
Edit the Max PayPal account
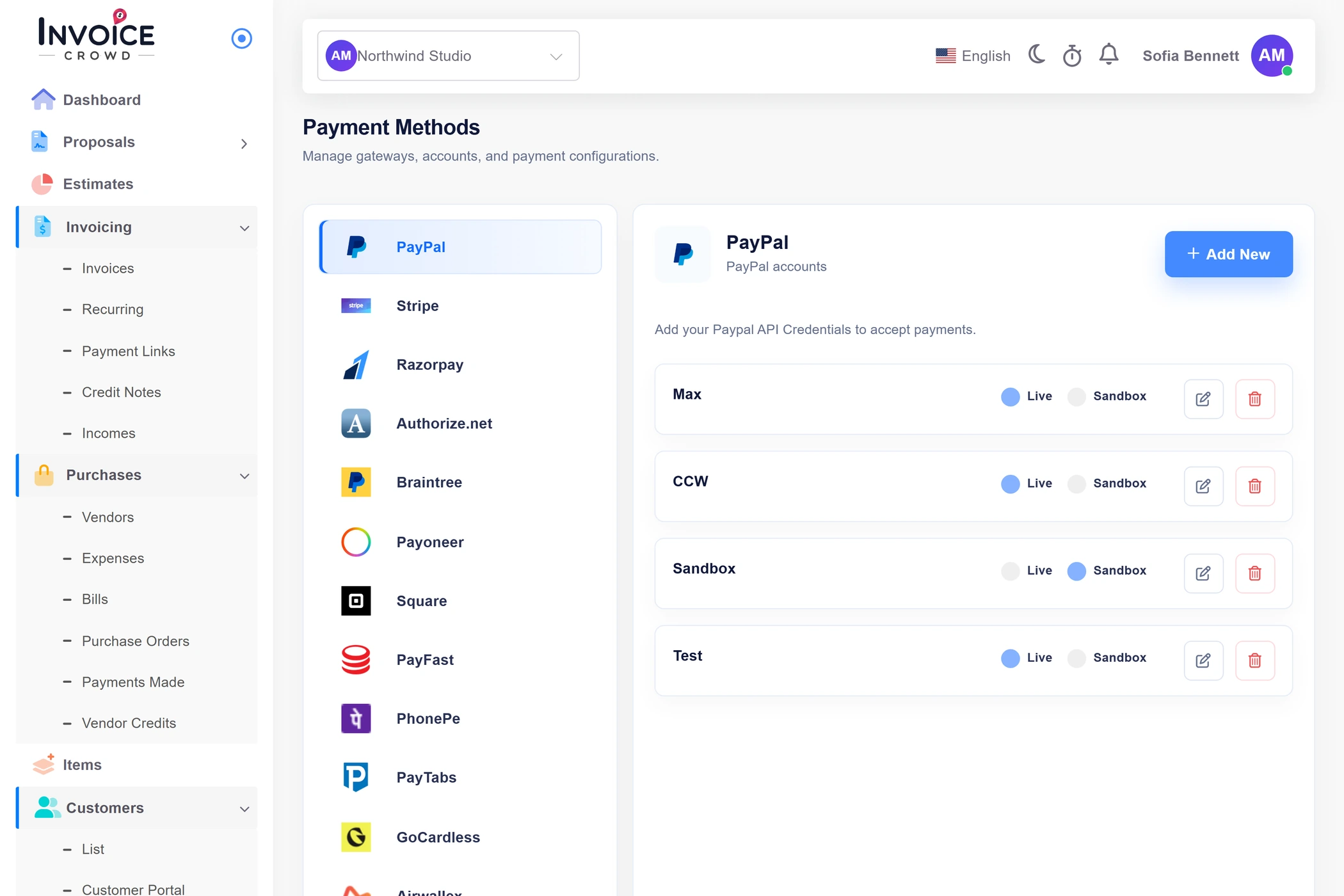(1203, 399)
